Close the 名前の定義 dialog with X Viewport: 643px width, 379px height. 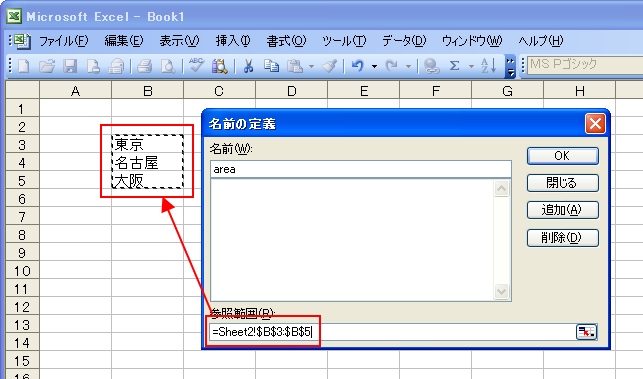(595, 123)
